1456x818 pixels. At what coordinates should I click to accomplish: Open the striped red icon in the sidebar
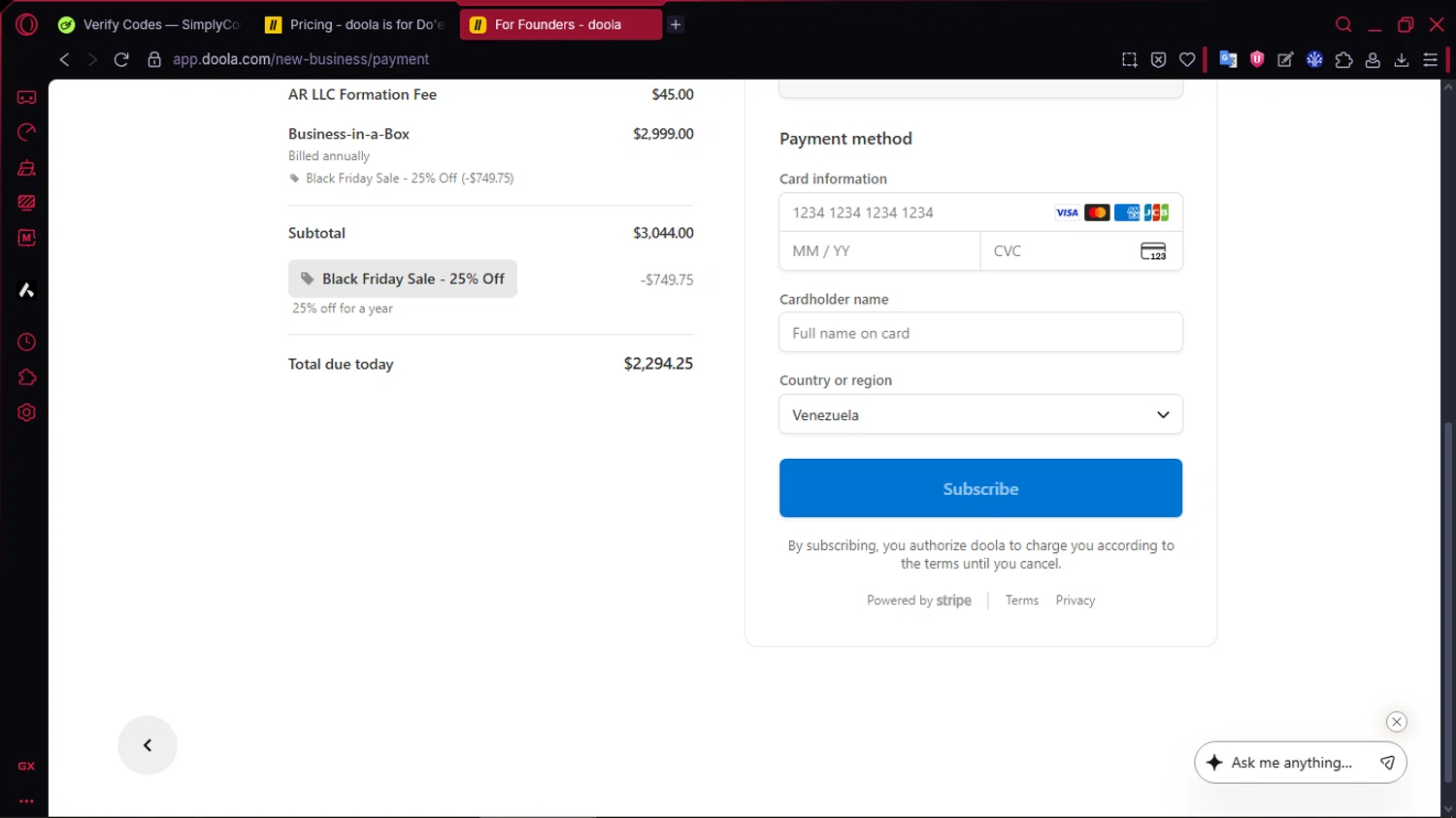coord(26,203)
